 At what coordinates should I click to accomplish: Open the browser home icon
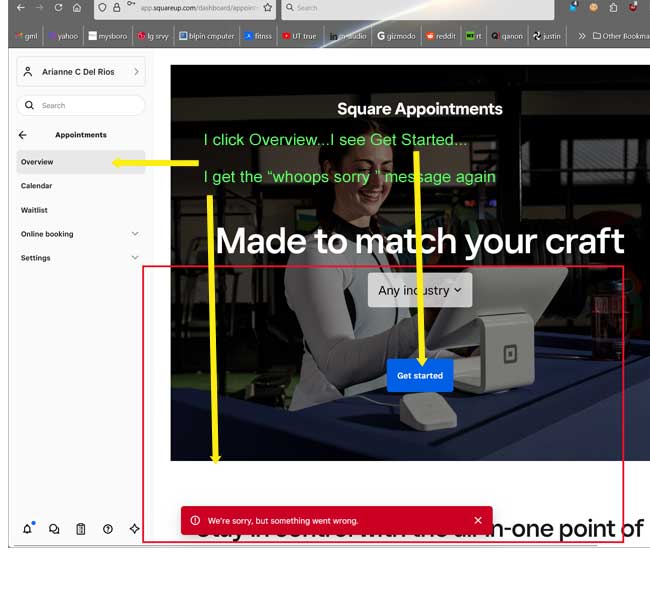click(77, 7)
